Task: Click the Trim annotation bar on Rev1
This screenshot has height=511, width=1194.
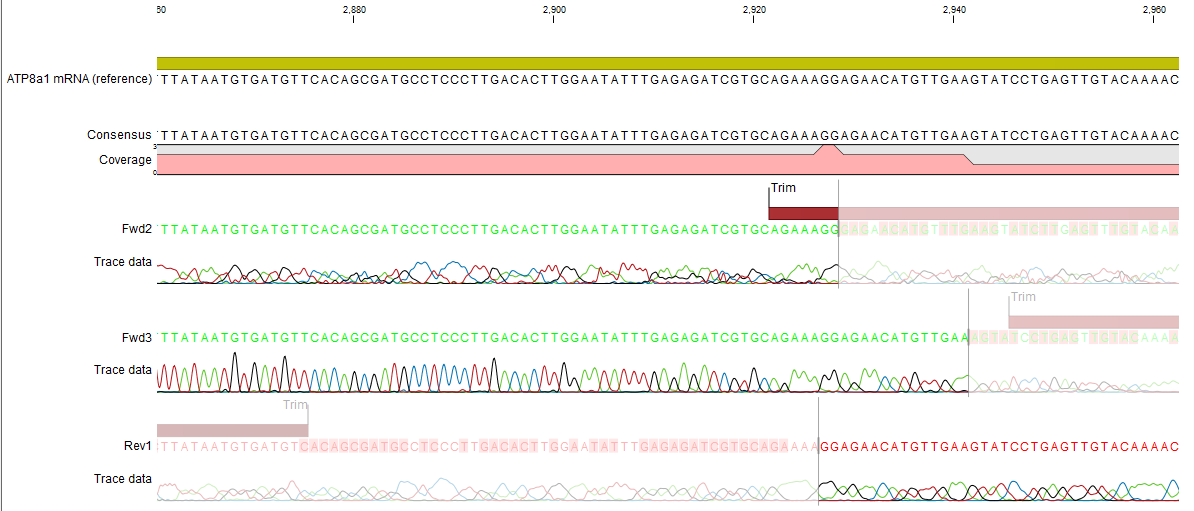Action: [232, 430]
